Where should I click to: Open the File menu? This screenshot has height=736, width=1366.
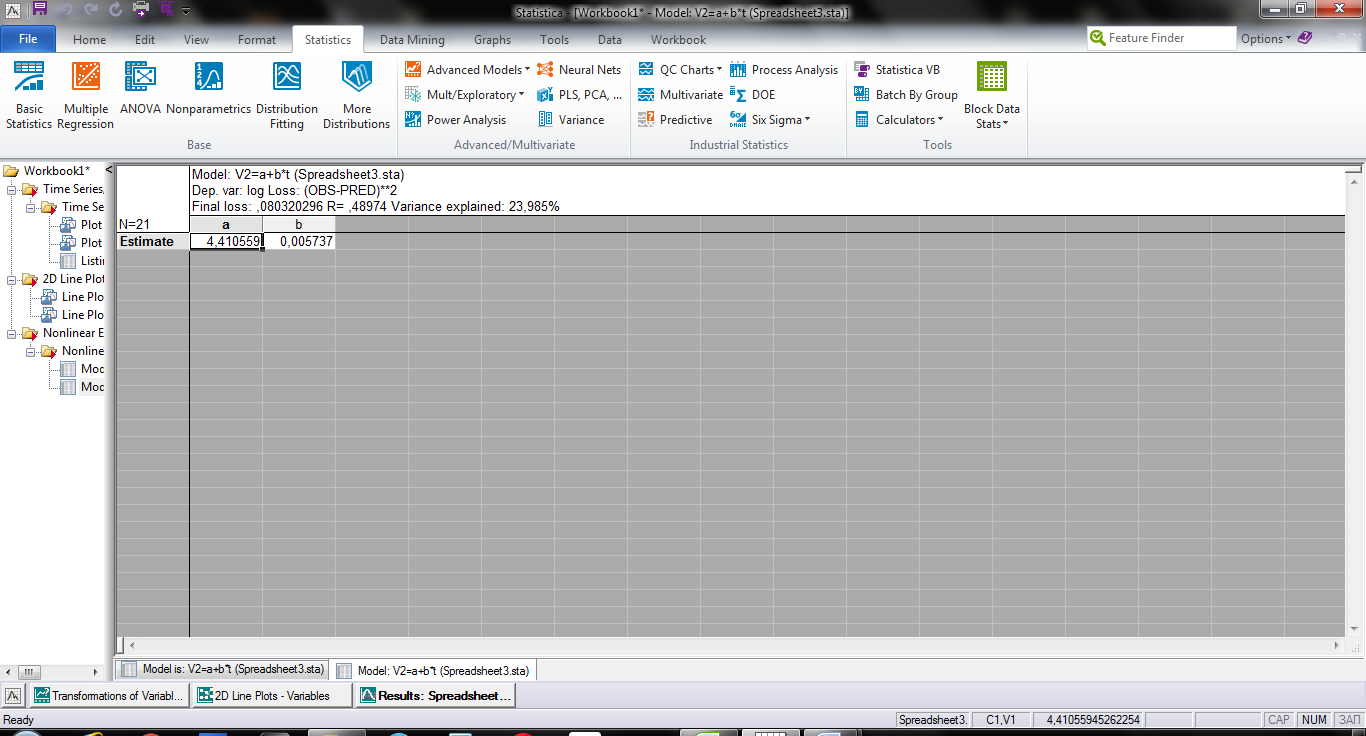click(x=29, y=39)
